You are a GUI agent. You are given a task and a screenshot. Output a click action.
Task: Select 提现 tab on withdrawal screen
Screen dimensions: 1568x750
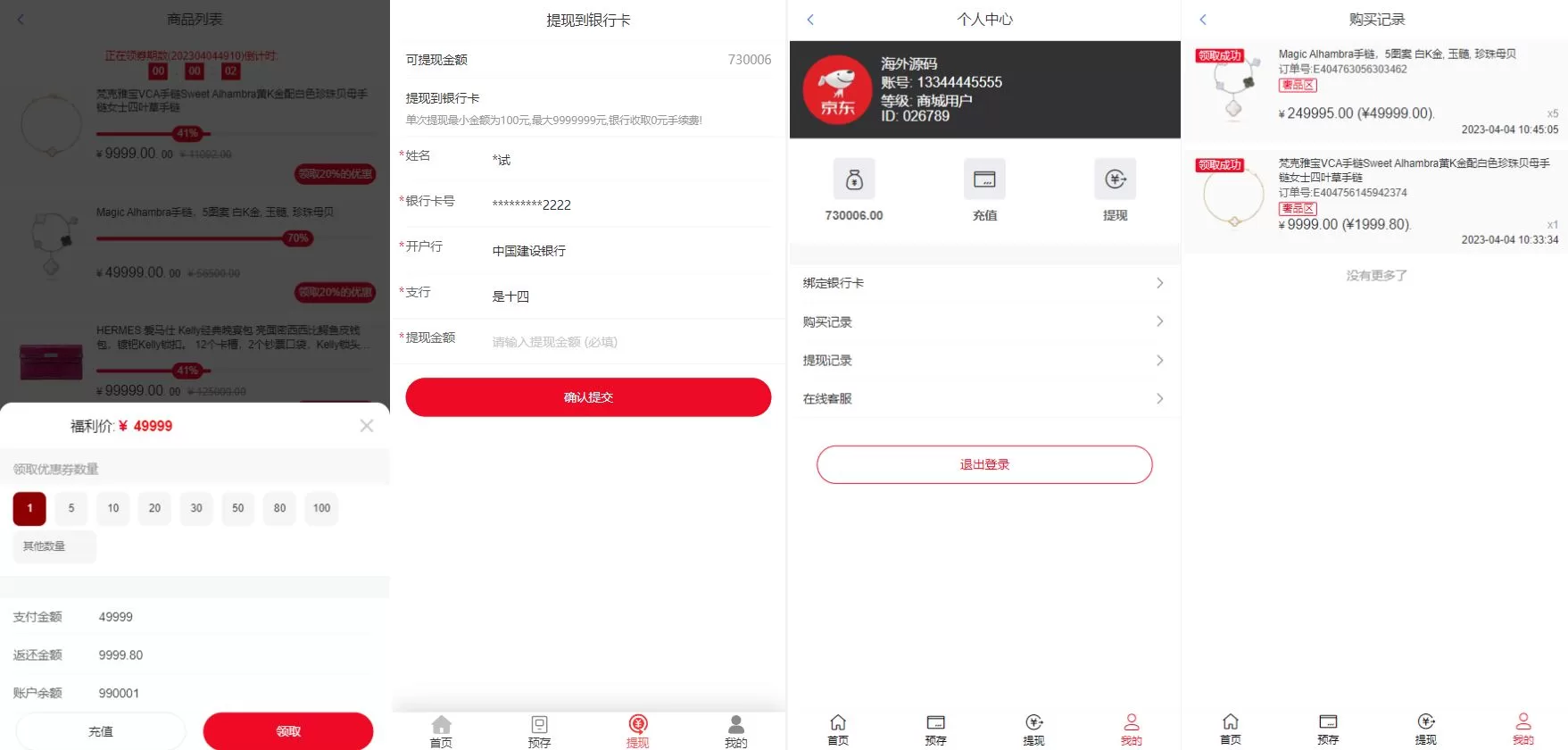click(x=637, y=731)
